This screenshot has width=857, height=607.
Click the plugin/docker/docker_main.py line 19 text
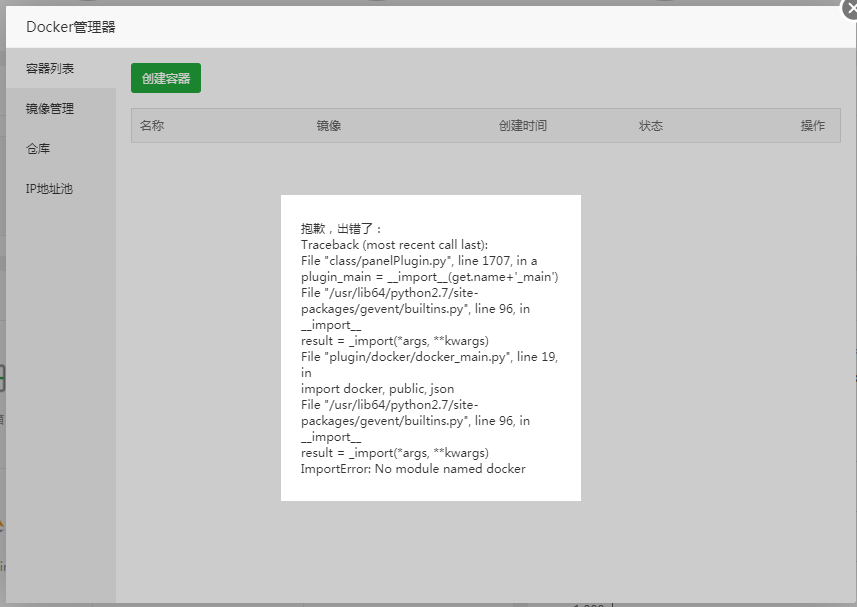tap(428, 357)
